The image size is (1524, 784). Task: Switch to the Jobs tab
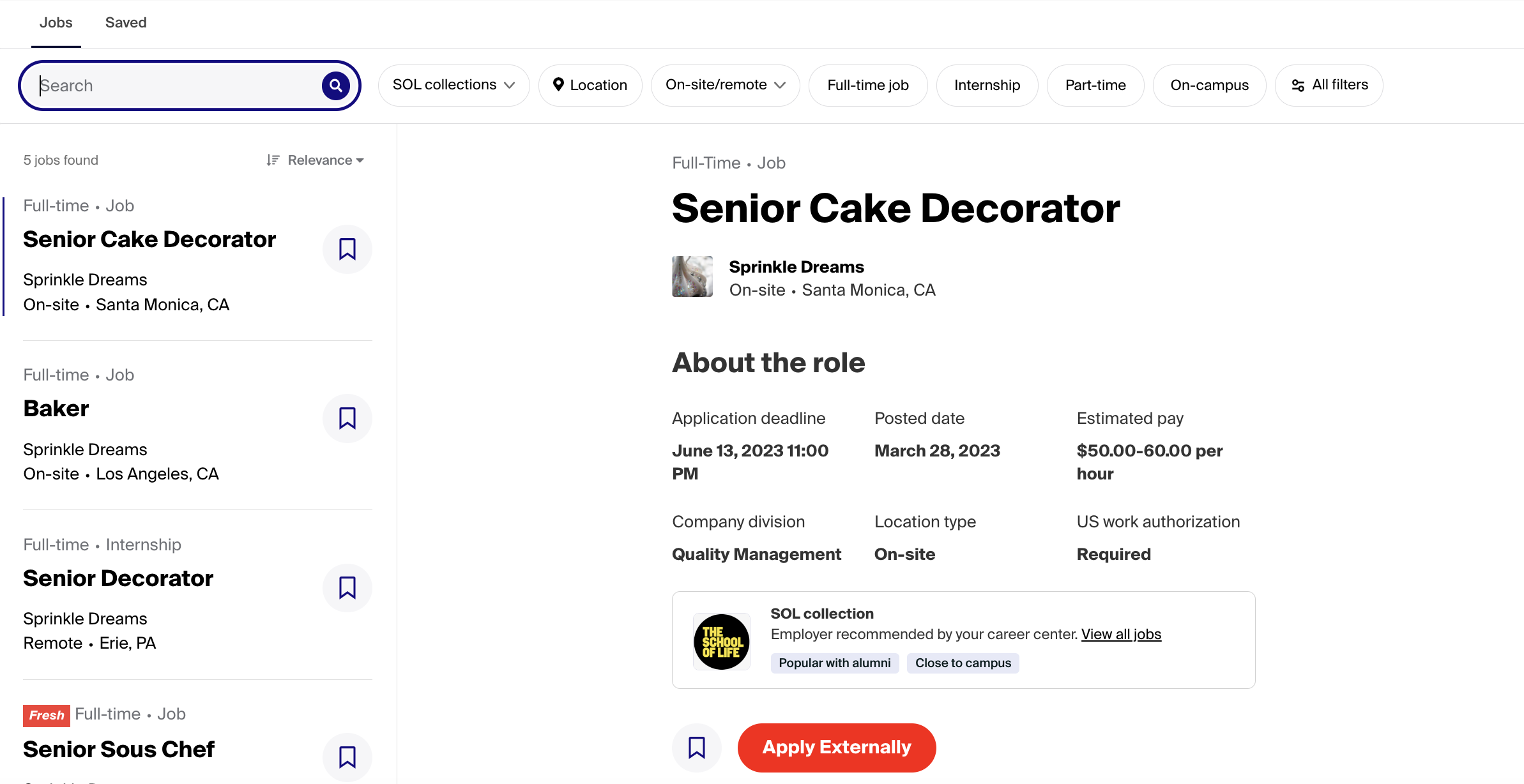(x=55, y=21)
